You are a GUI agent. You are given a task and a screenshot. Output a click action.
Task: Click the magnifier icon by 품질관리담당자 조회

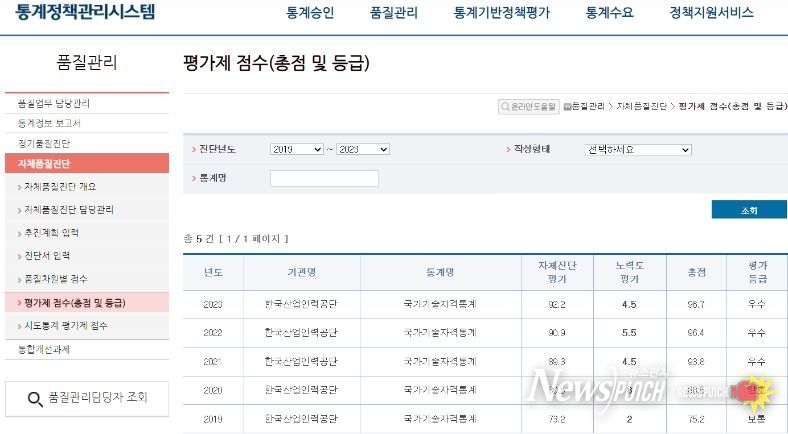[35, 399]
